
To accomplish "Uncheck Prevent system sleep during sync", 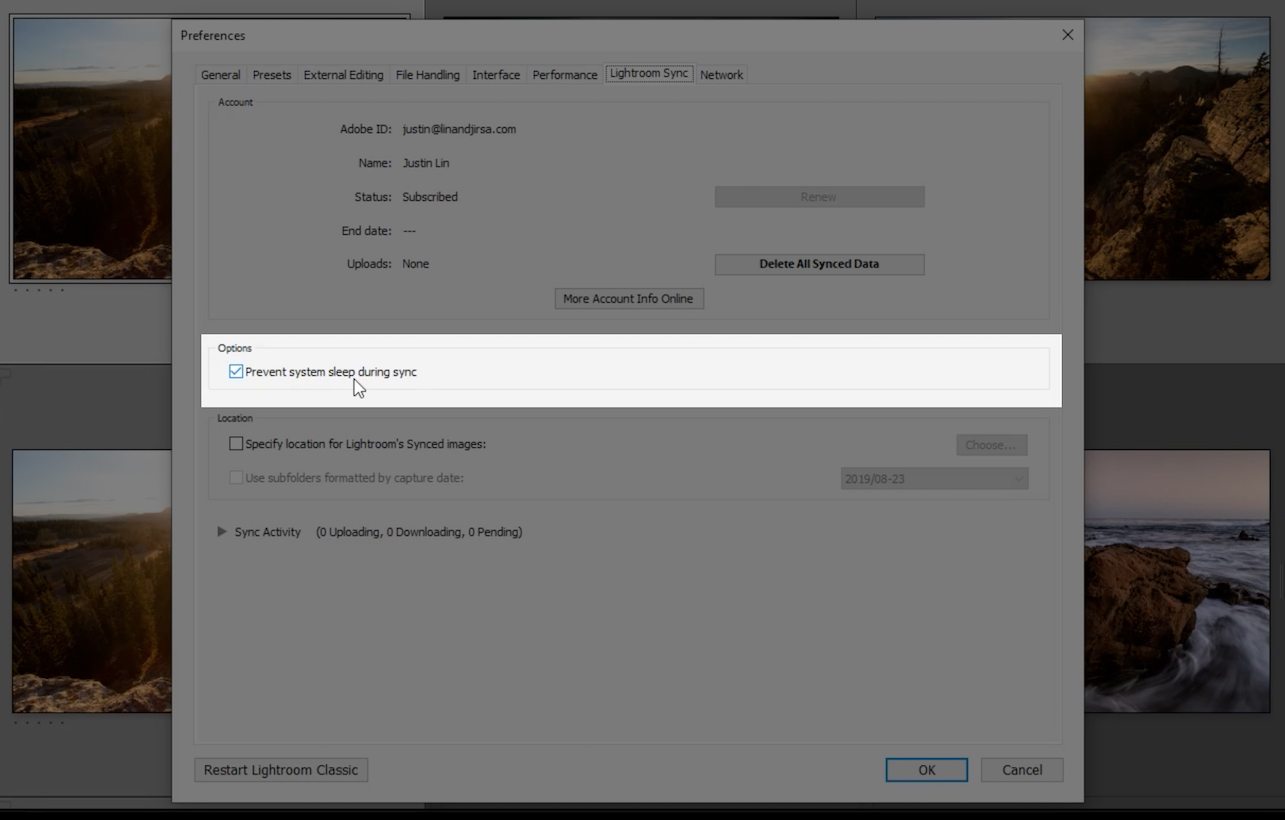I will [236, 371].
